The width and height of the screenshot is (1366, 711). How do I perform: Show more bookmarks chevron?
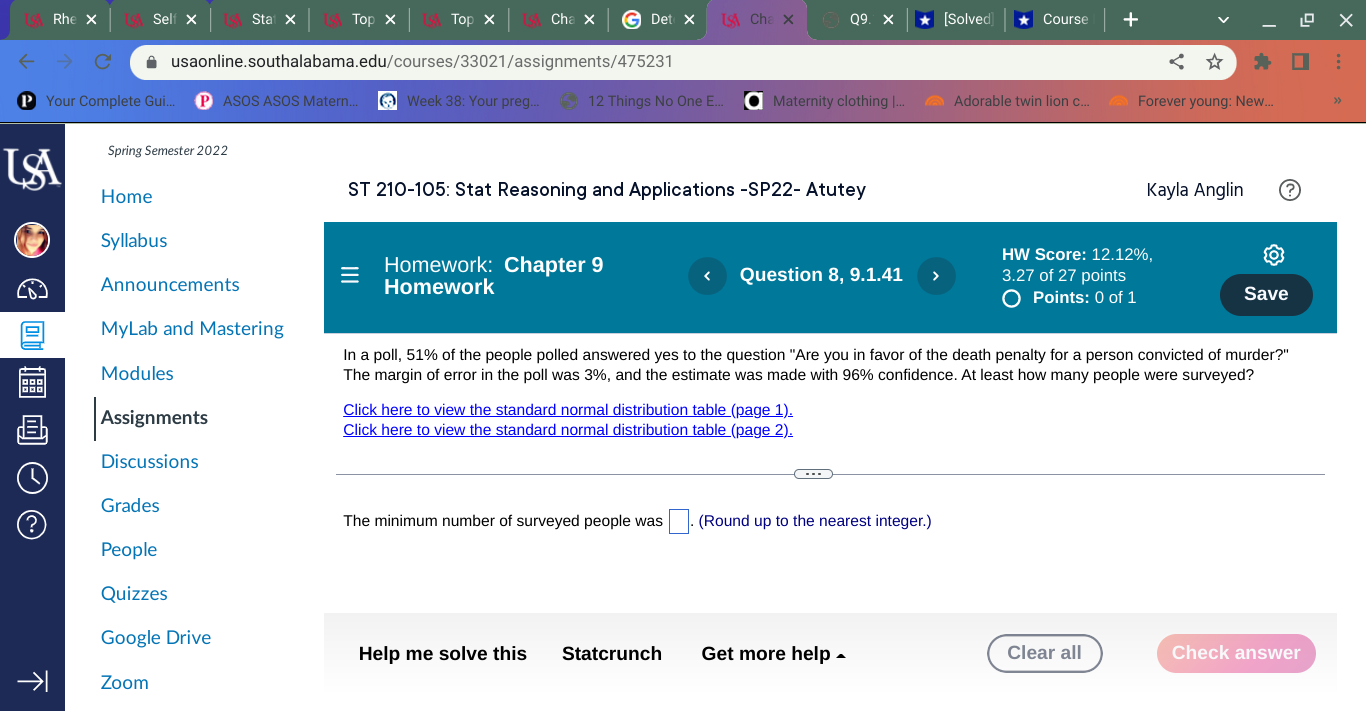(x=1336, y=101)
